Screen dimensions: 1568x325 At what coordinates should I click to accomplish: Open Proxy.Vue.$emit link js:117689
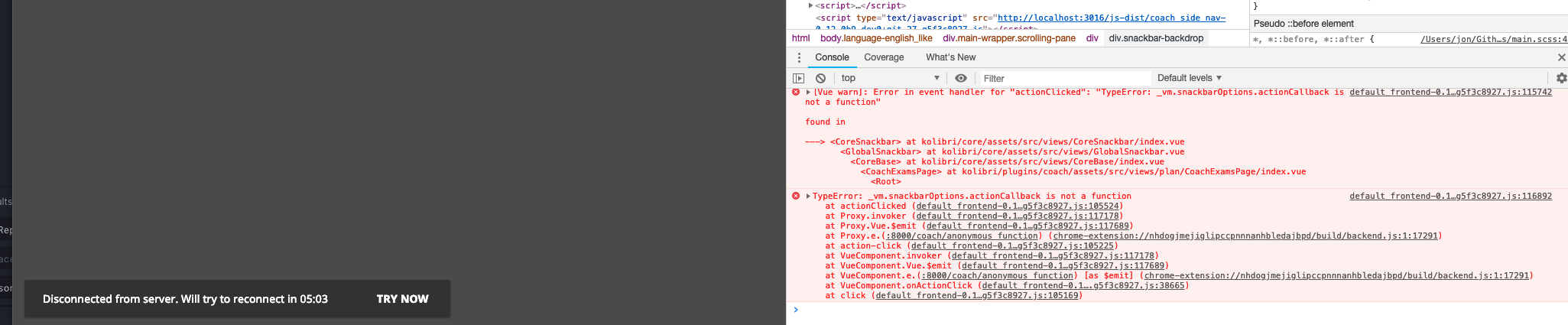pyautogui.click(x=1027, y=226)
